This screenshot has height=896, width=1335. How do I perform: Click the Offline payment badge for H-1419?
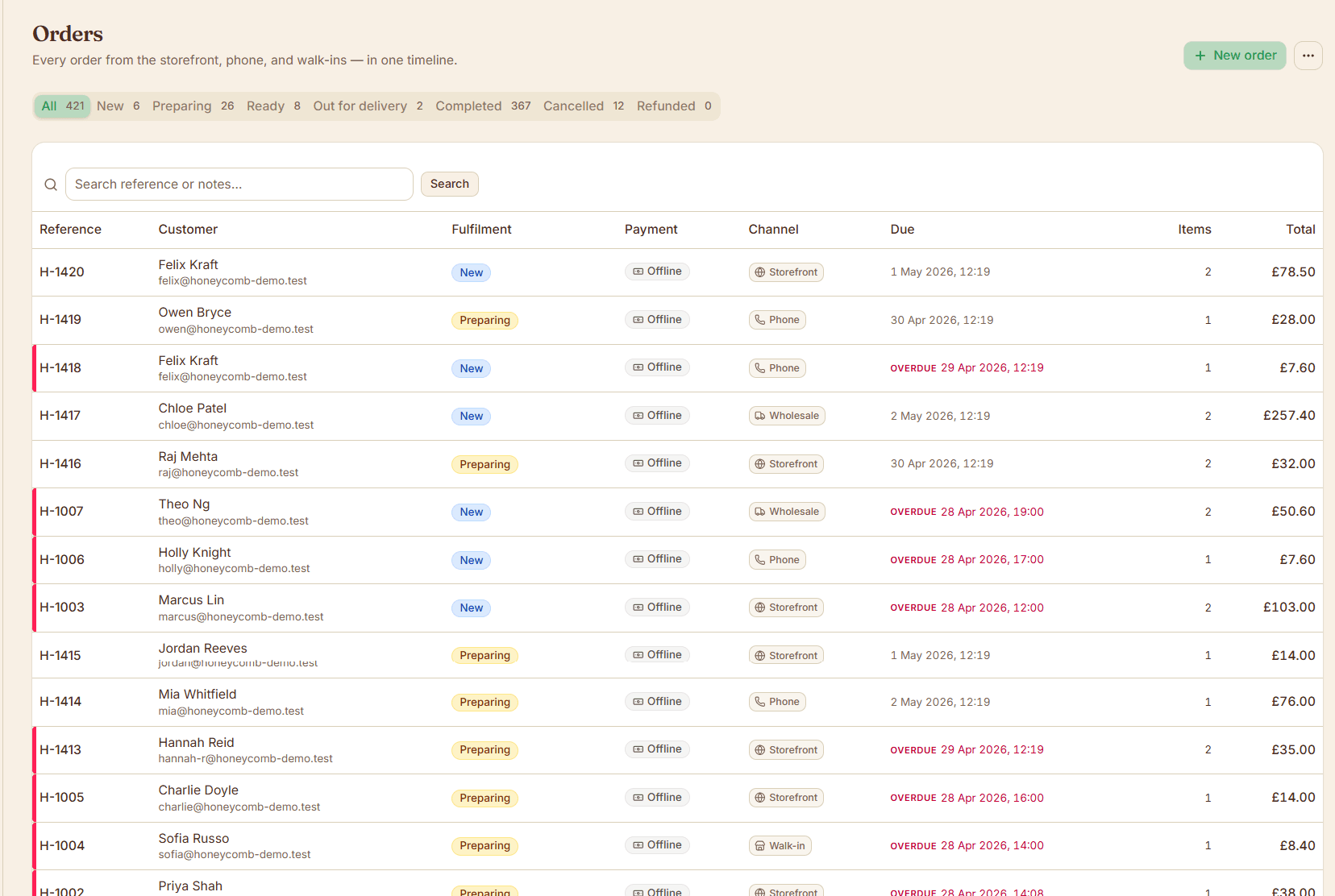click(657, 320)
